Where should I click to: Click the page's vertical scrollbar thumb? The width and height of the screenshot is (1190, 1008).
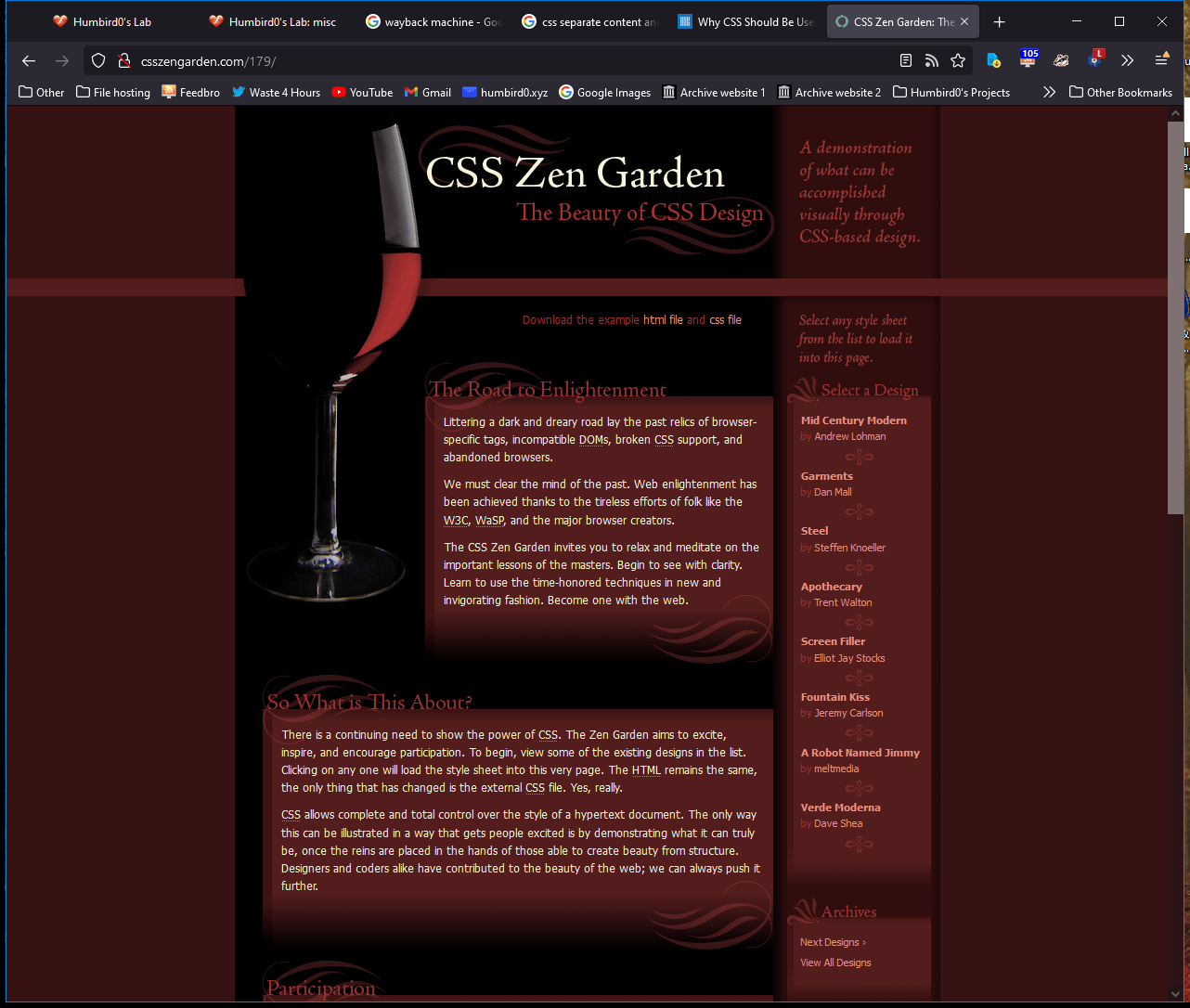coord(1175,316)
